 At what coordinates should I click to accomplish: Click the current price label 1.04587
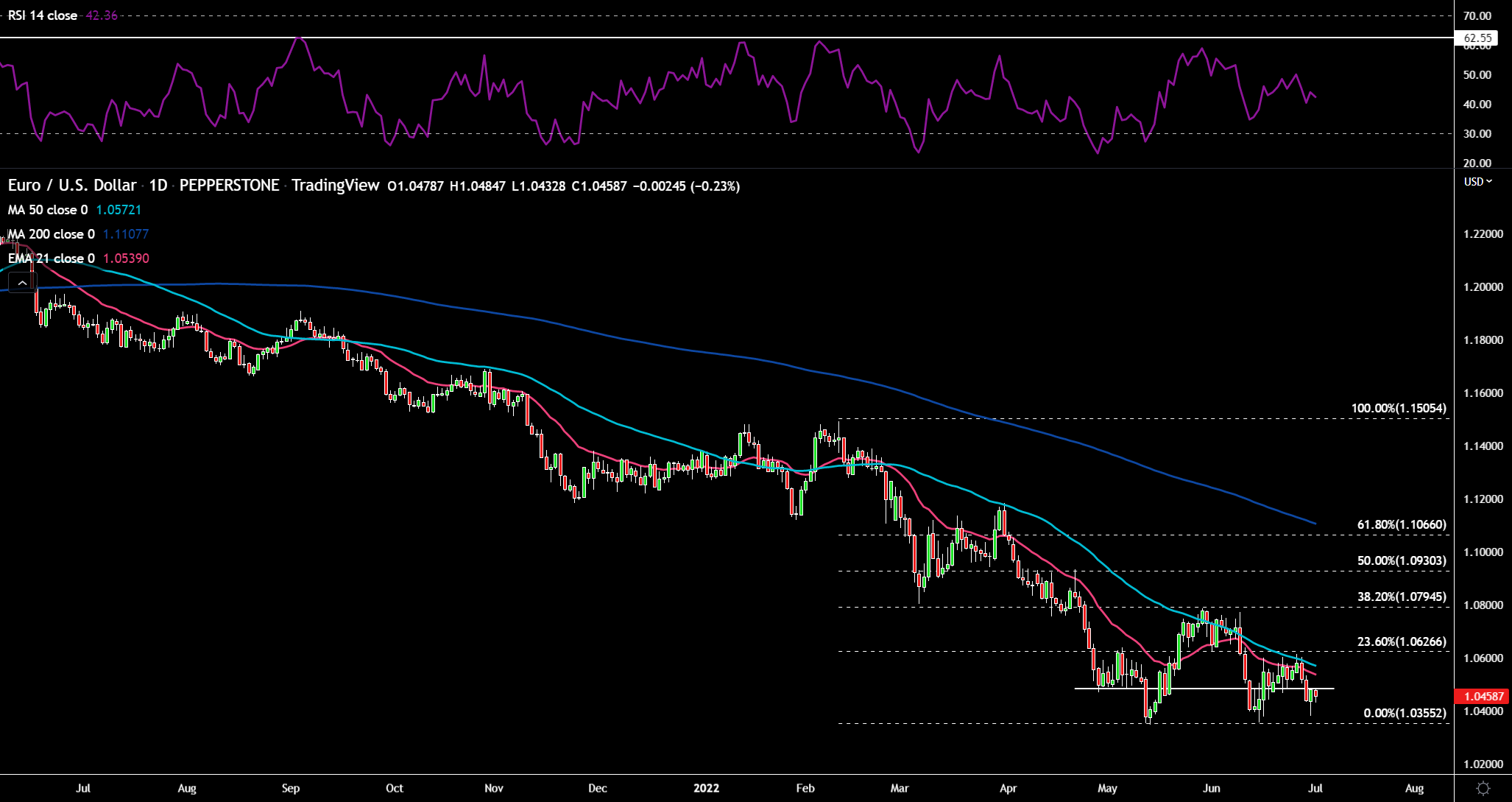pyautogui.click(x=1483, y=696)
